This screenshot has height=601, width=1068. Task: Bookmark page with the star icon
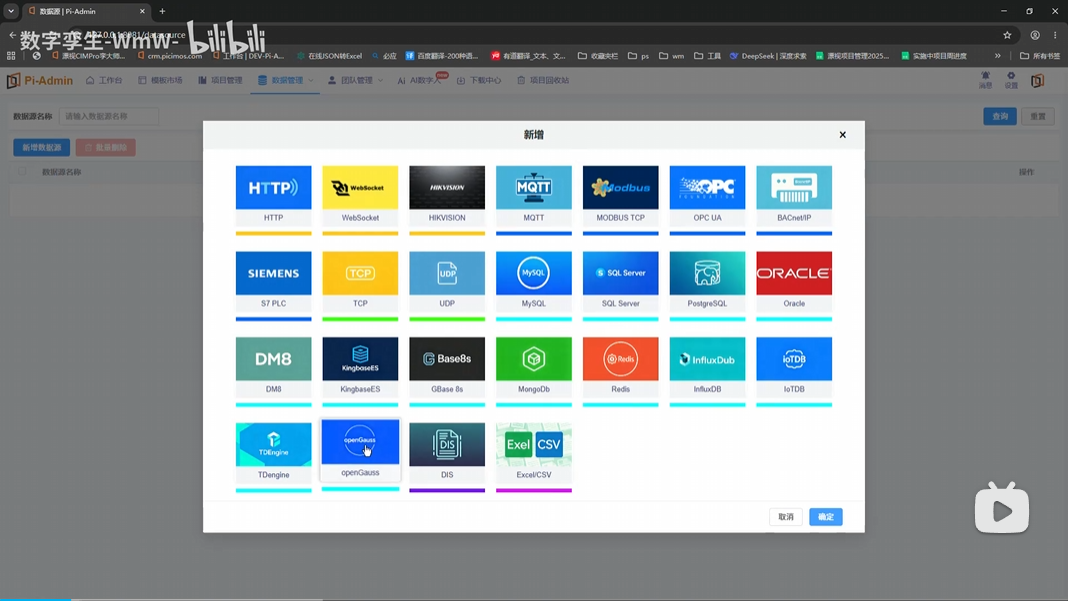coord(1007,35)
